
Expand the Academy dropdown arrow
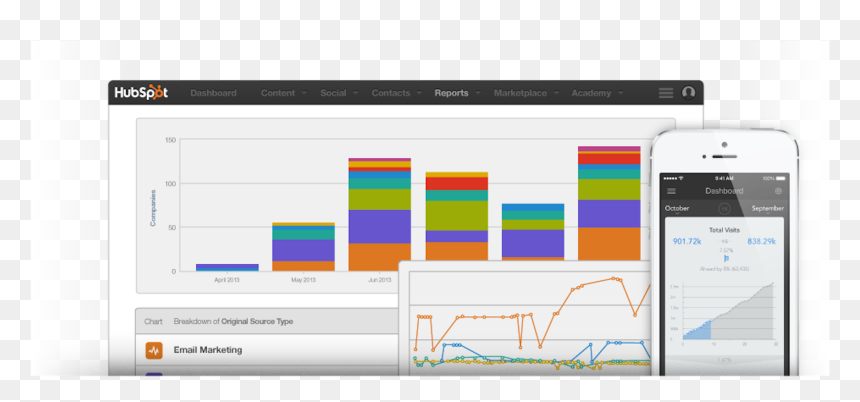(x=620, y=93)
